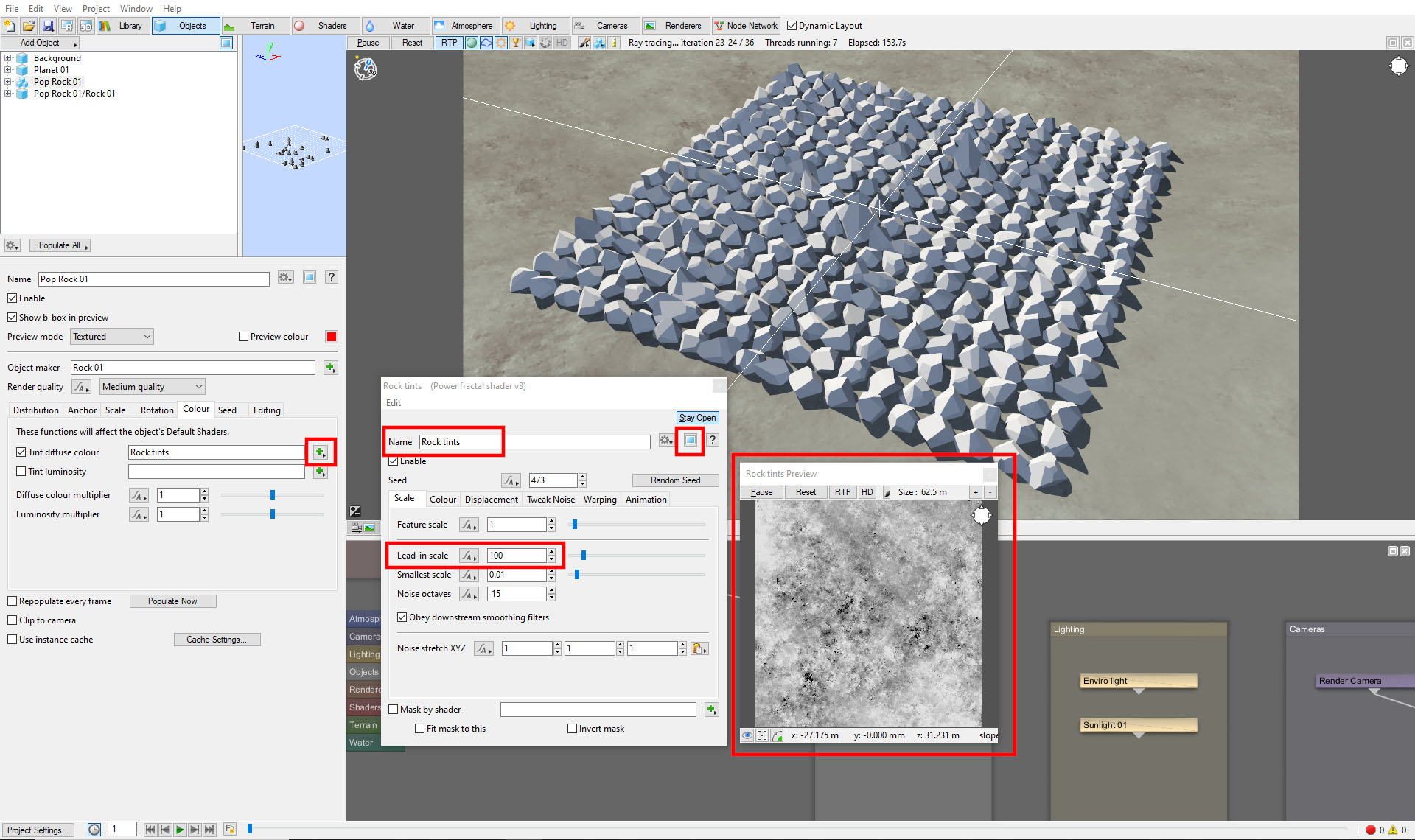Open Project Settings

click(38, 830)
